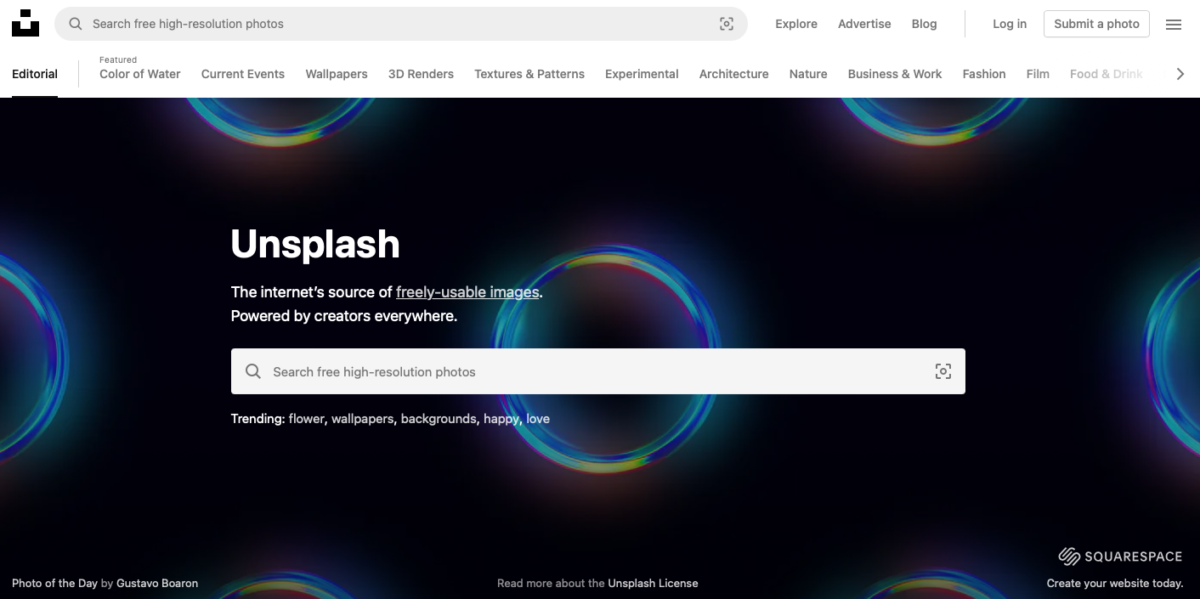Click trending term flower
Viewport: 1200px width, 599px height.
tap(306, 419)
